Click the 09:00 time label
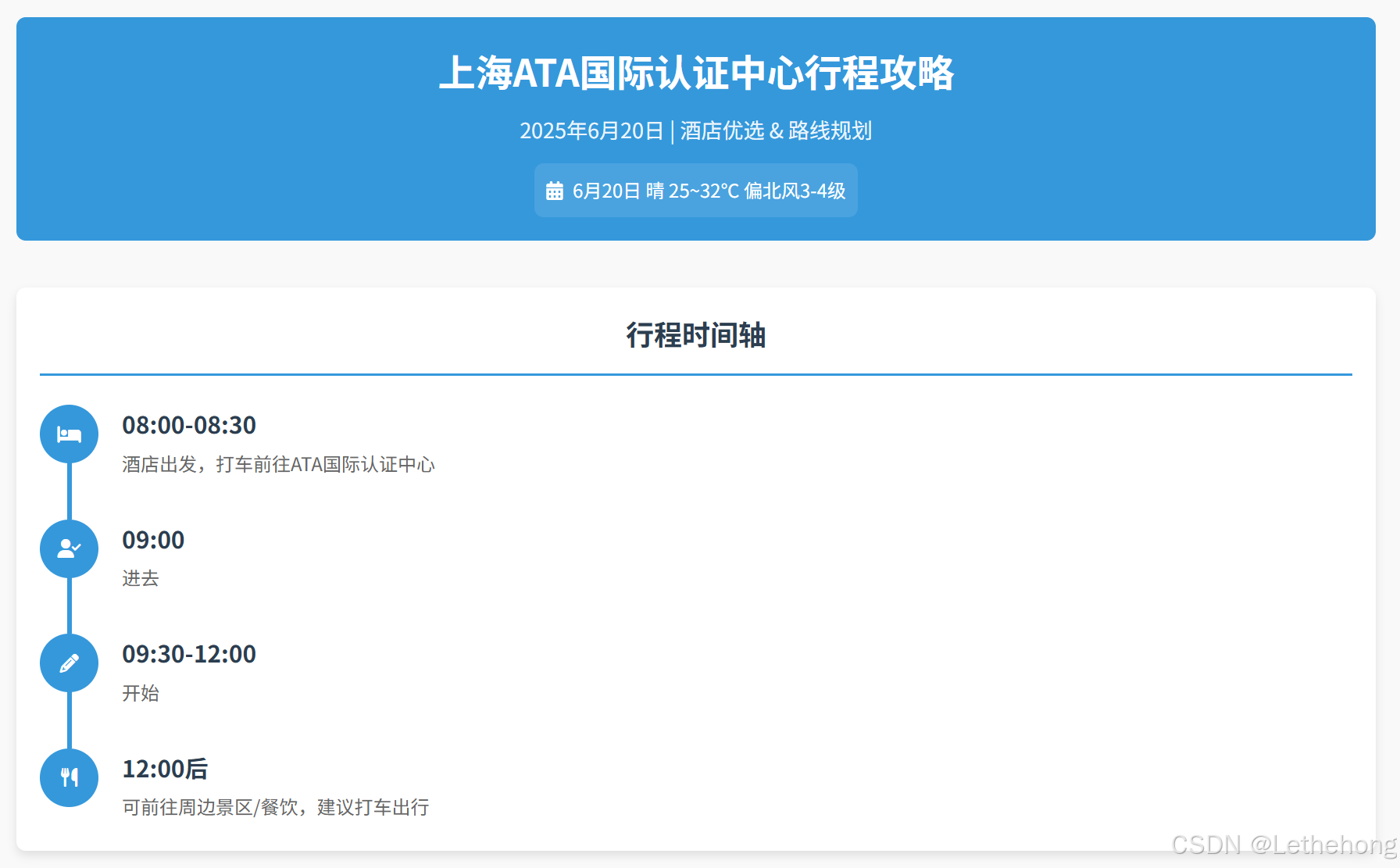 tap(153, 540)
